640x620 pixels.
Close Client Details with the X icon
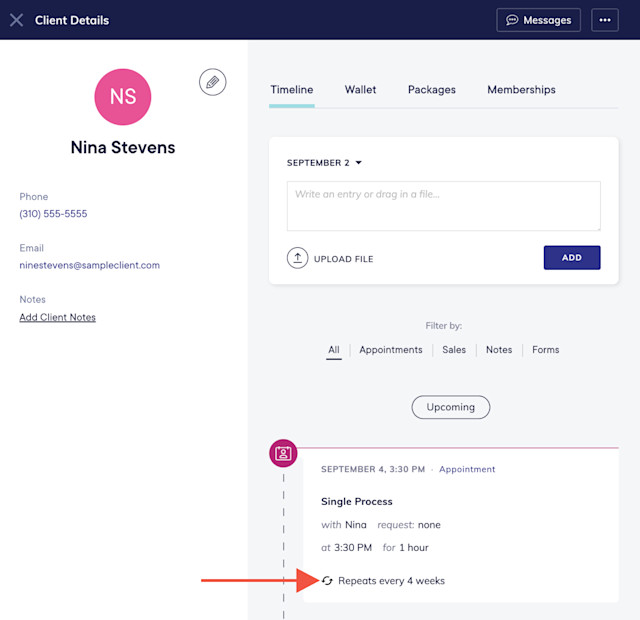click(16, 20)
